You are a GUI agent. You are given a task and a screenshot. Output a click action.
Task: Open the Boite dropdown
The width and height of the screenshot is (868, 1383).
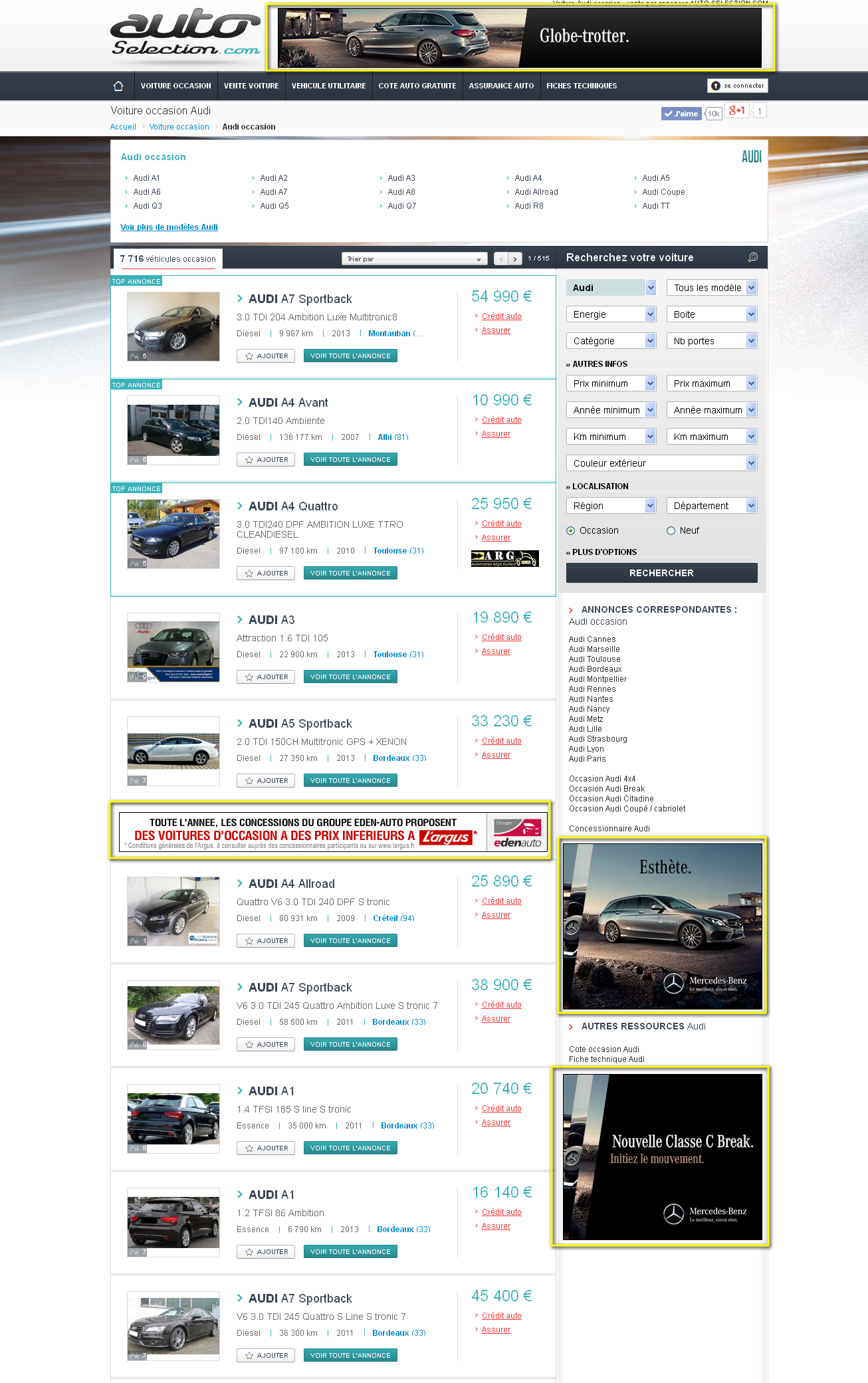712,314
